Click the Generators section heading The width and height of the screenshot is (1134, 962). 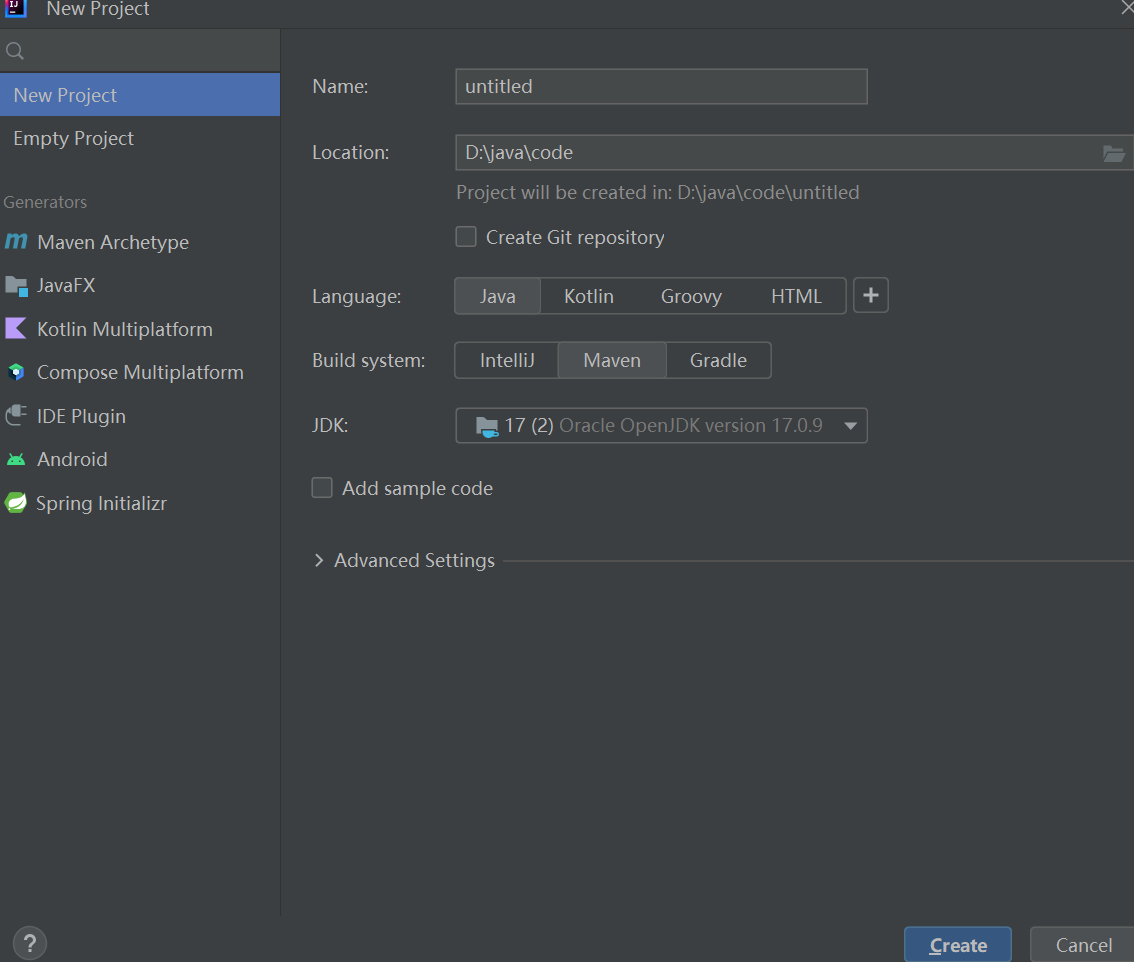pos(45,202)
